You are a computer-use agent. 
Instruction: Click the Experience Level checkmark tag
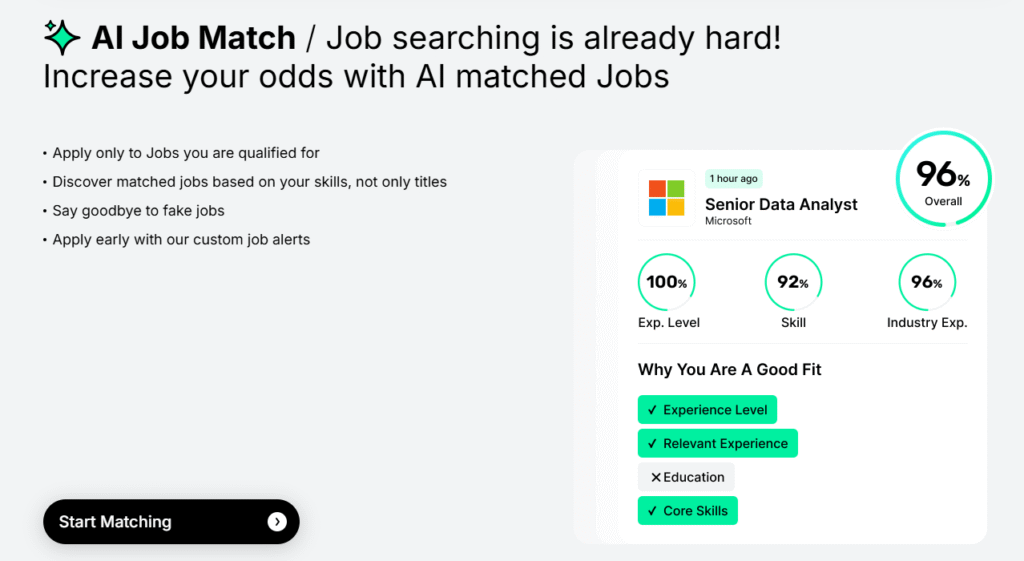pos(707,410)
